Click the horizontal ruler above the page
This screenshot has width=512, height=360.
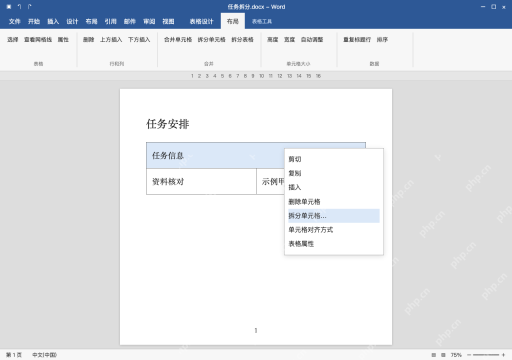pos(256,76)
